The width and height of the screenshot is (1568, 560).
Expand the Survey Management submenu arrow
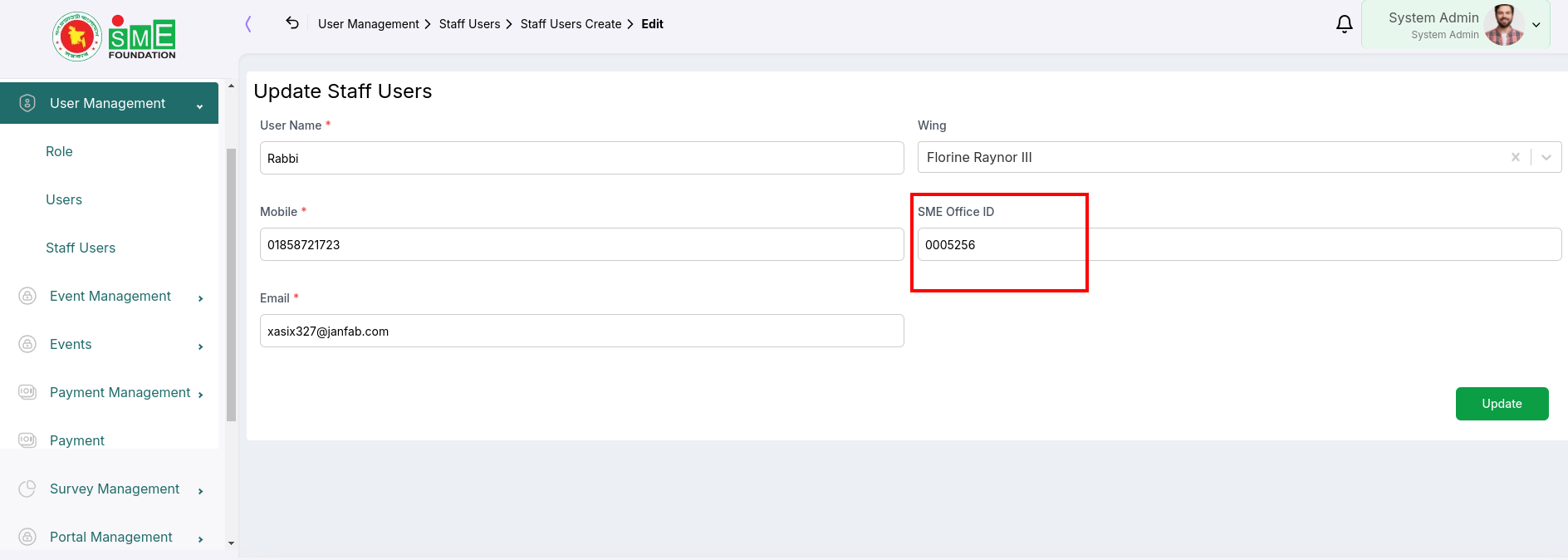[x=201, y=491]
